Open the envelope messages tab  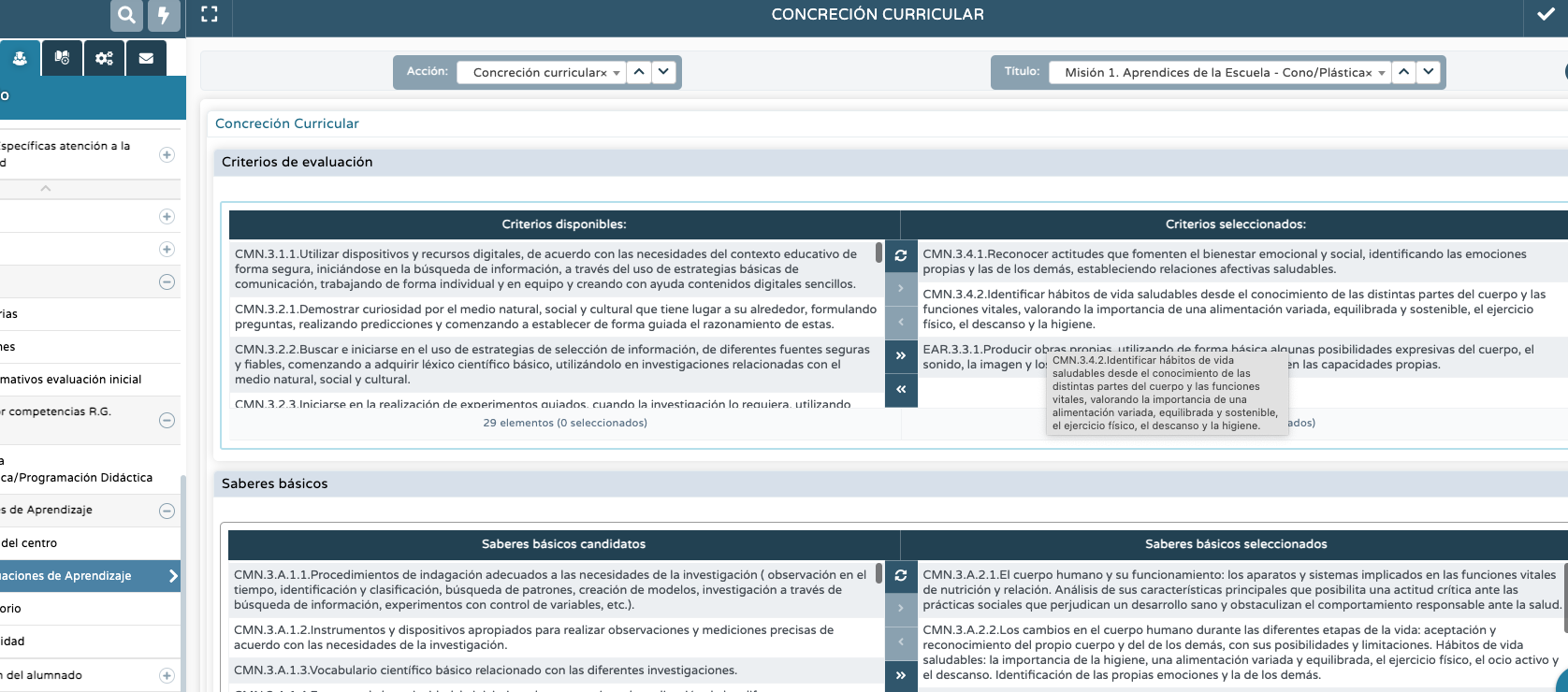pyautogui.click(x=146, y=58)
